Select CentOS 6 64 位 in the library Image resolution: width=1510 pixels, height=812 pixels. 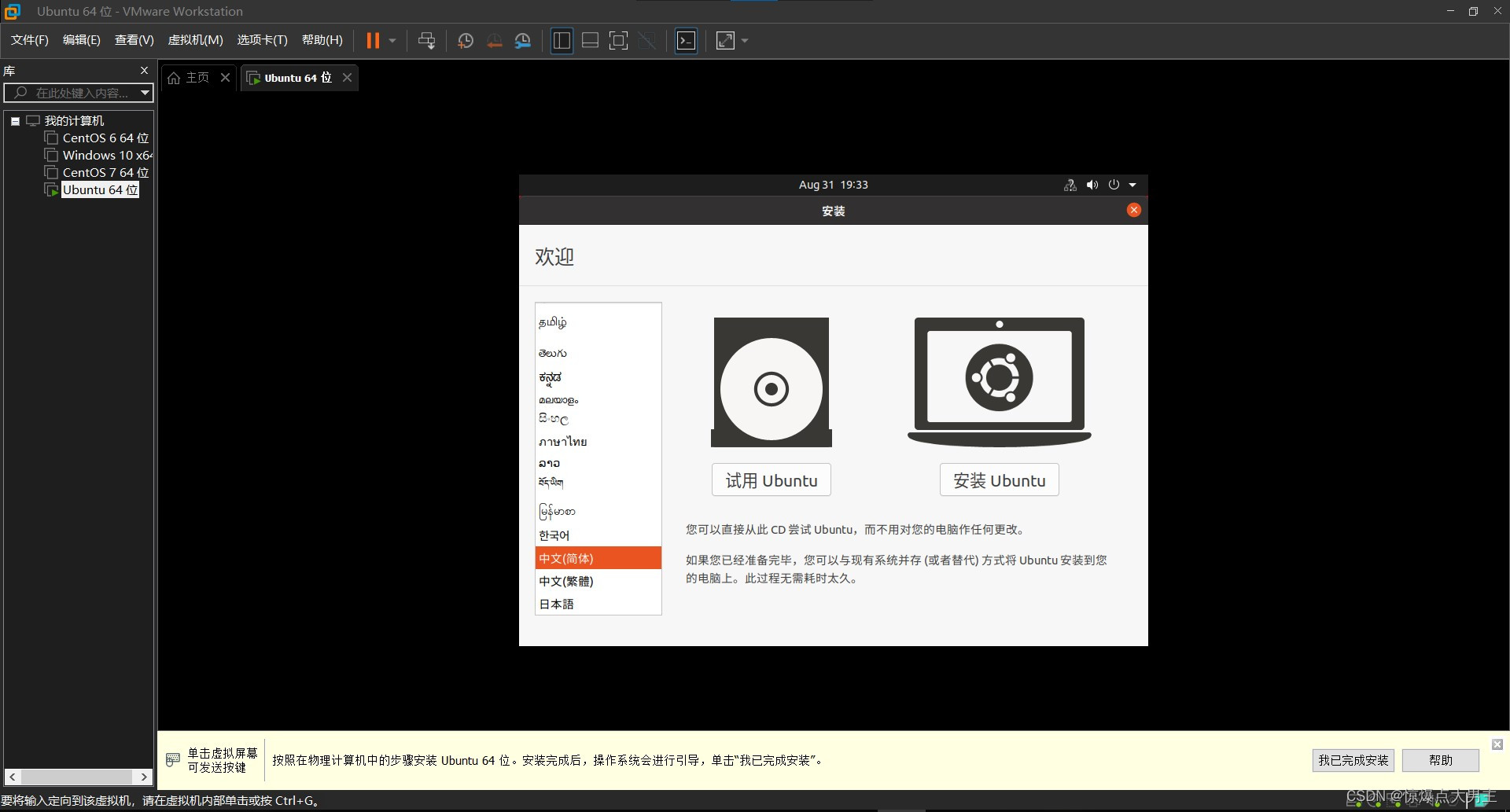click(105, 138)
